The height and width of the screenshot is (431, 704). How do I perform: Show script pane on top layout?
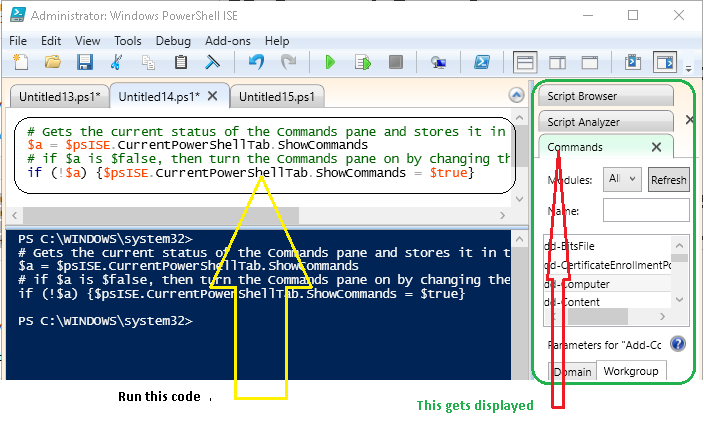525,62
